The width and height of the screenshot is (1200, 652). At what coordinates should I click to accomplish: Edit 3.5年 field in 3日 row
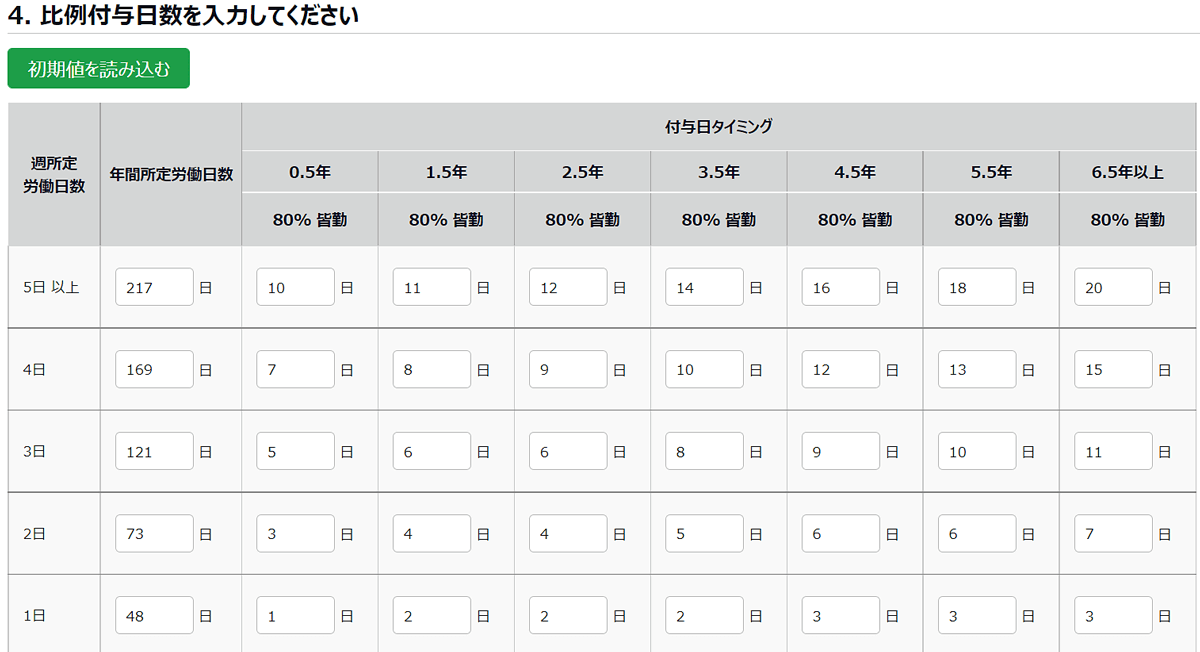[x=705, y=451]
